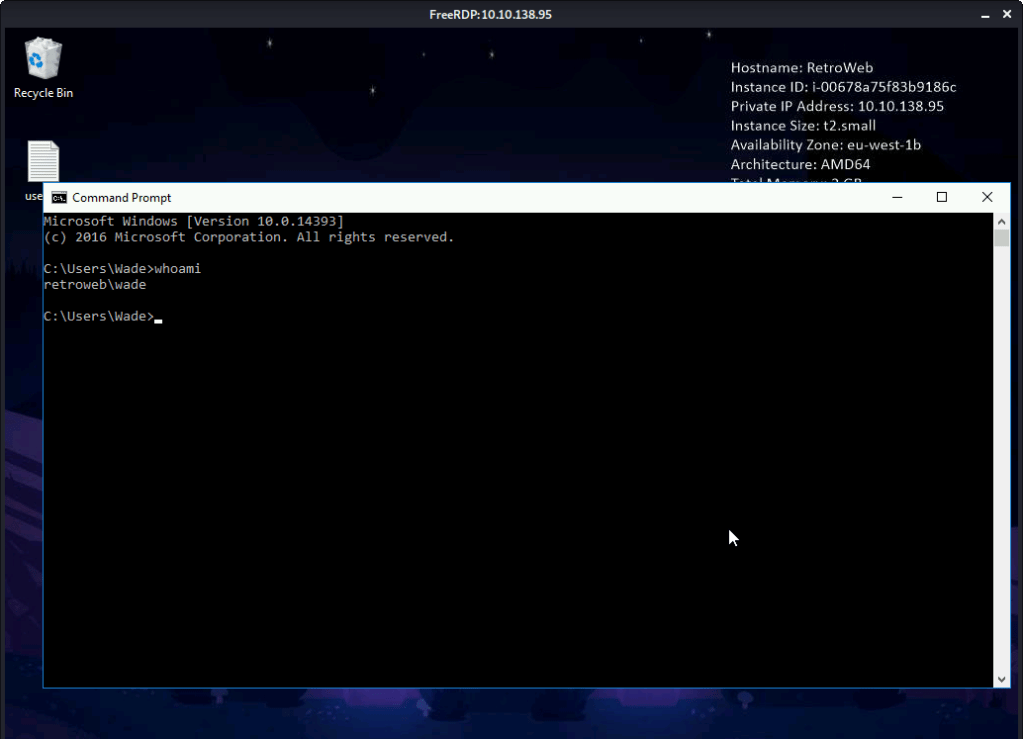
Task: Click the Private IP Address desktop text
Action: [837, 106]
